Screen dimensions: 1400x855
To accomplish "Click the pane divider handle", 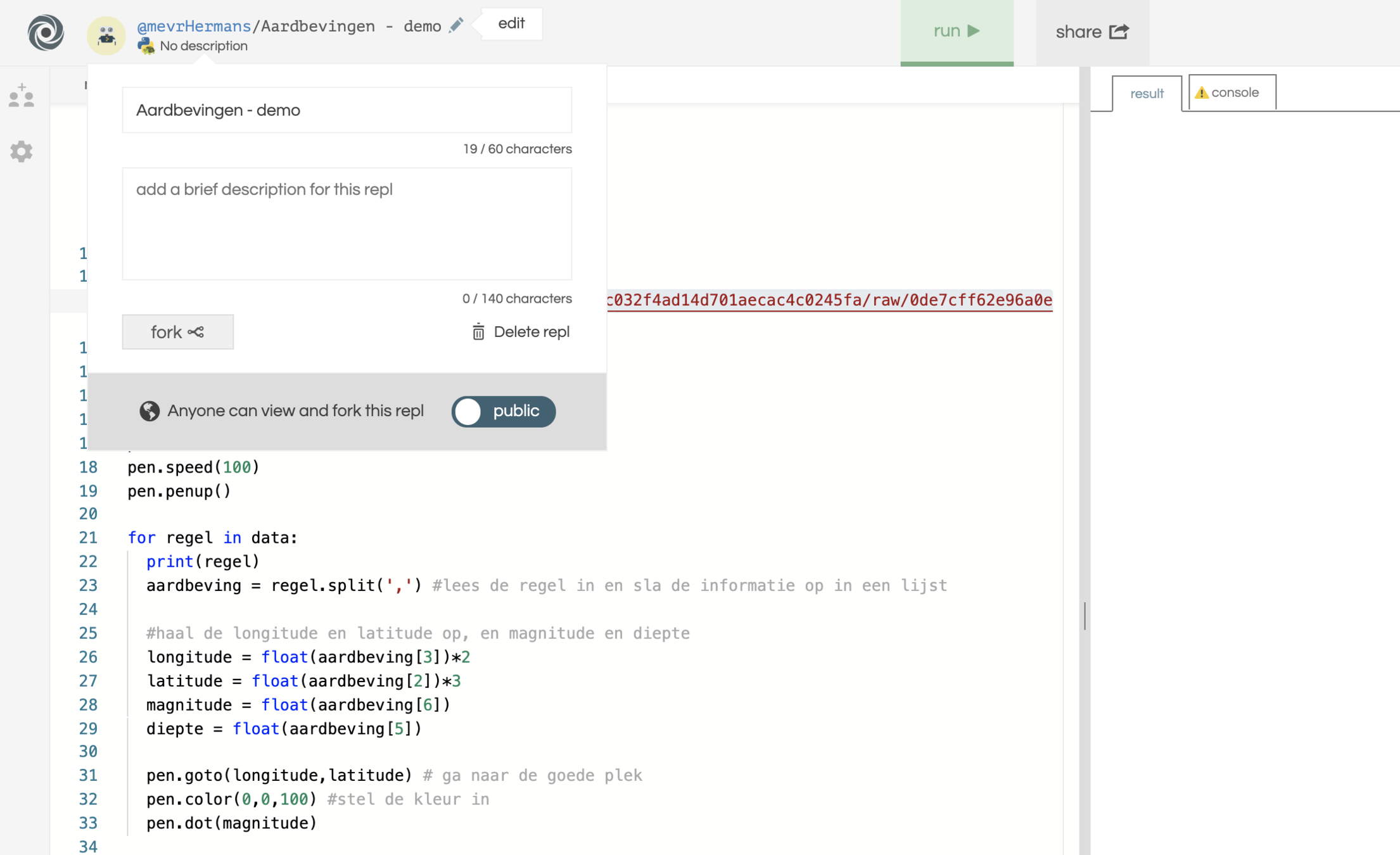I will 1085,616.
